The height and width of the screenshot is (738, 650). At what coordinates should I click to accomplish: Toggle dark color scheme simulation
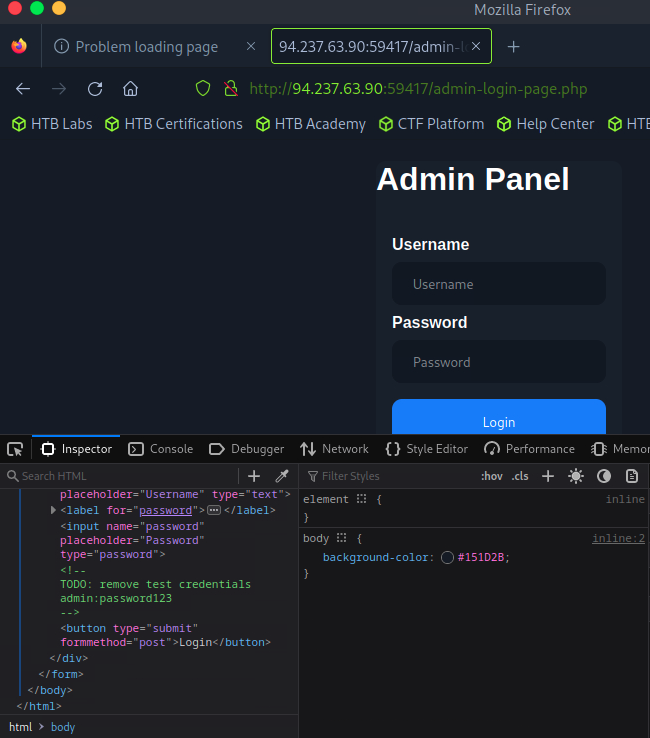[604, 476]
